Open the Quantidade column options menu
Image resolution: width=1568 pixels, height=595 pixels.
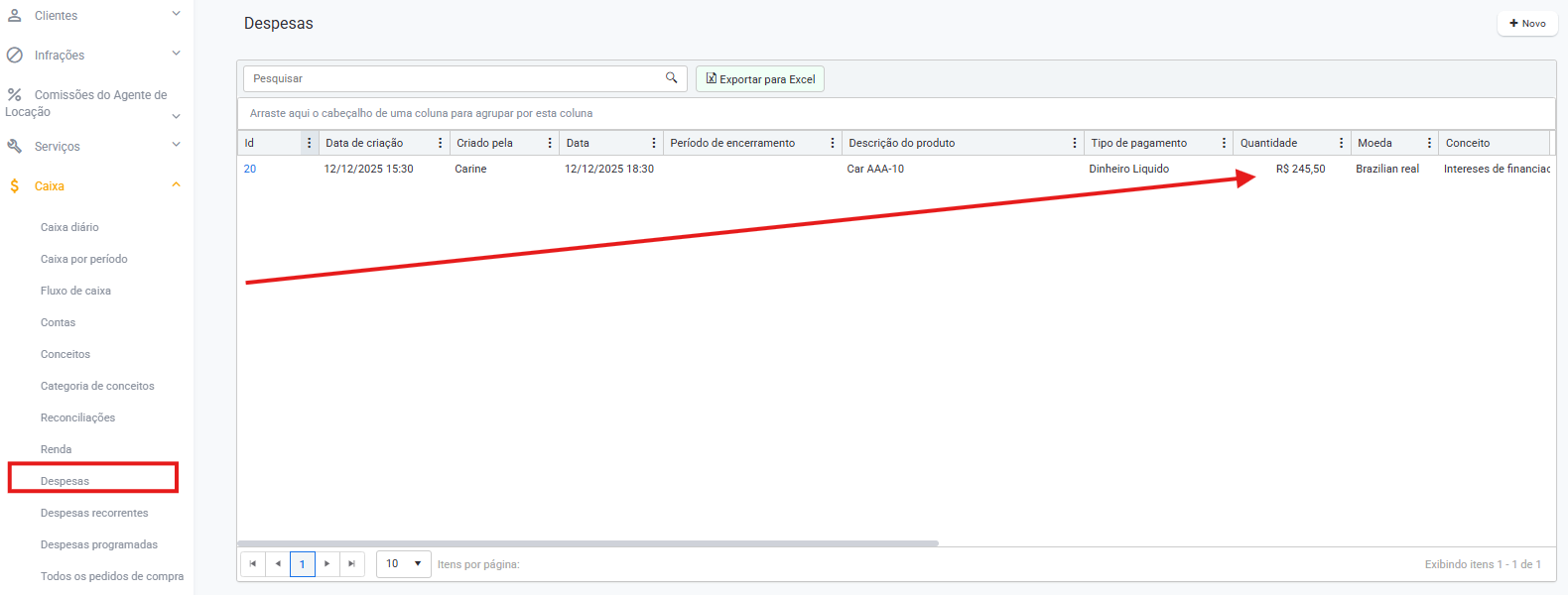tap(1341, 143)
